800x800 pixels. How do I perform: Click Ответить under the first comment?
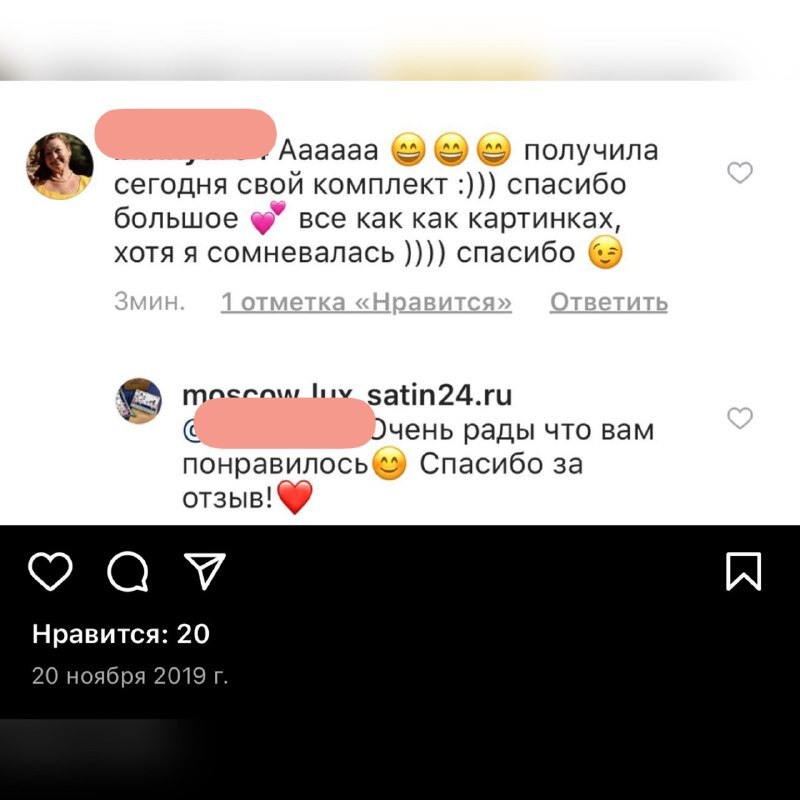[x=609, y=302]
